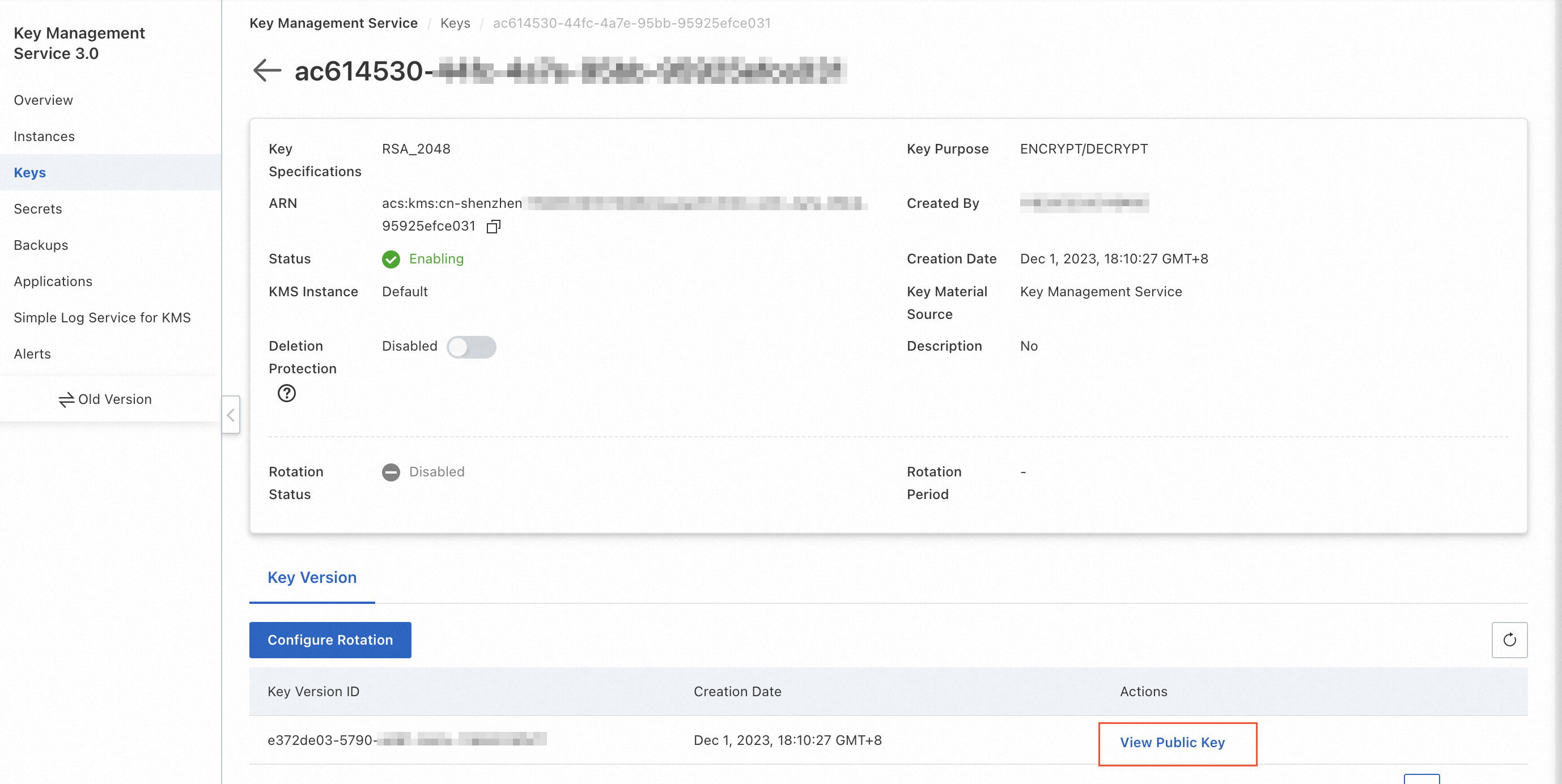Open the Instances sidebar item
The height and width of the screenshot is (784, 1562).
[44, 137]
